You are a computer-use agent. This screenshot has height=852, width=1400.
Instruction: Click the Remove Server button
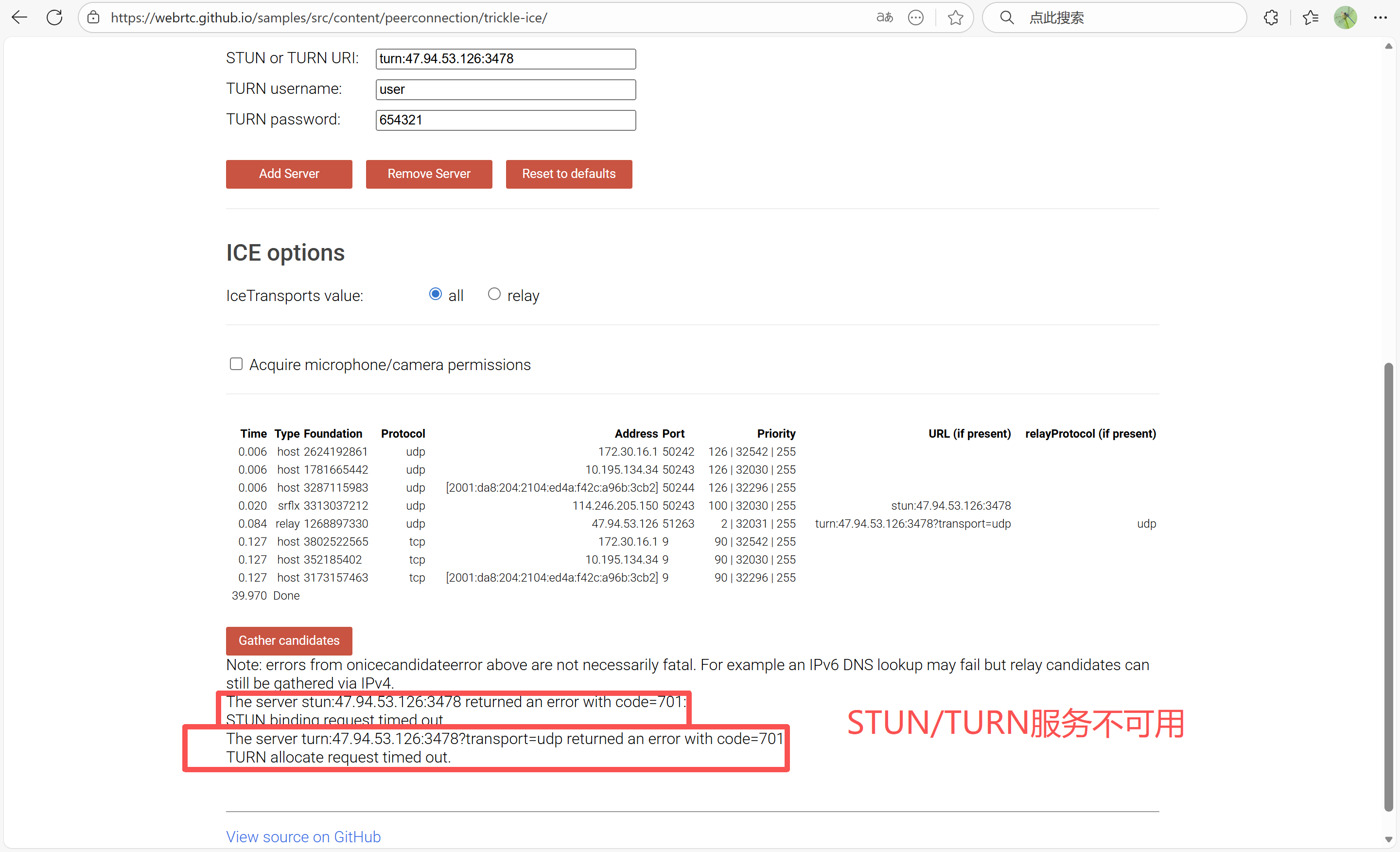(x=428, y=174)
